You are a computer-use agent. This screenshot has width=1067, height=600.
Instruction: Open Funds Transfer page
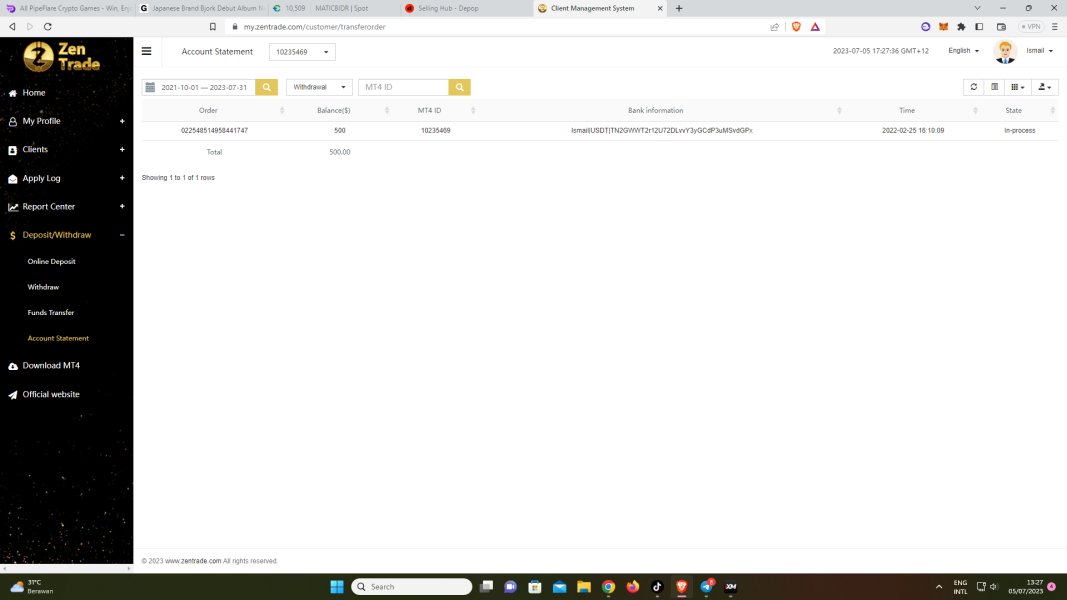[50, 313]
